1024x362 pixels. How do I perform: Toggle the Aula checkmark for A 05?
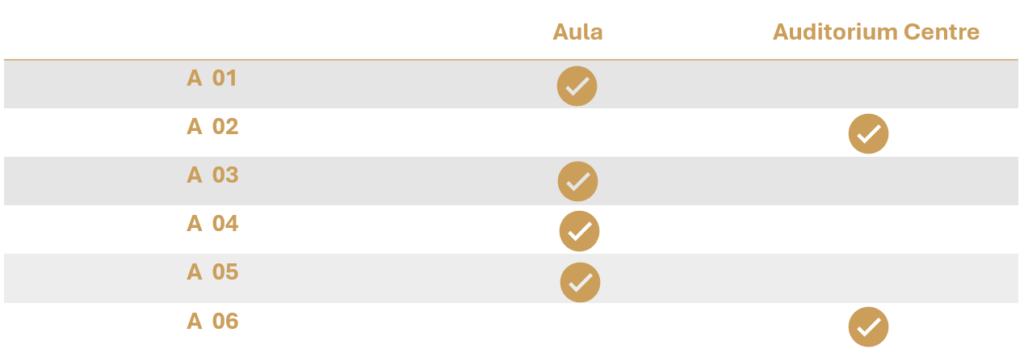(x=580, y=282)
